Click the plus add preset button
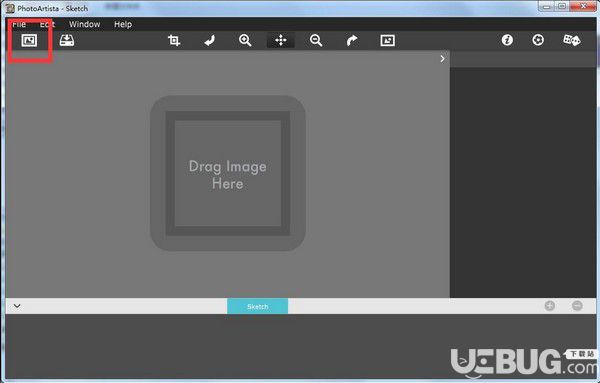The width and height of the screenshot is (600, 383). (549, 306)
